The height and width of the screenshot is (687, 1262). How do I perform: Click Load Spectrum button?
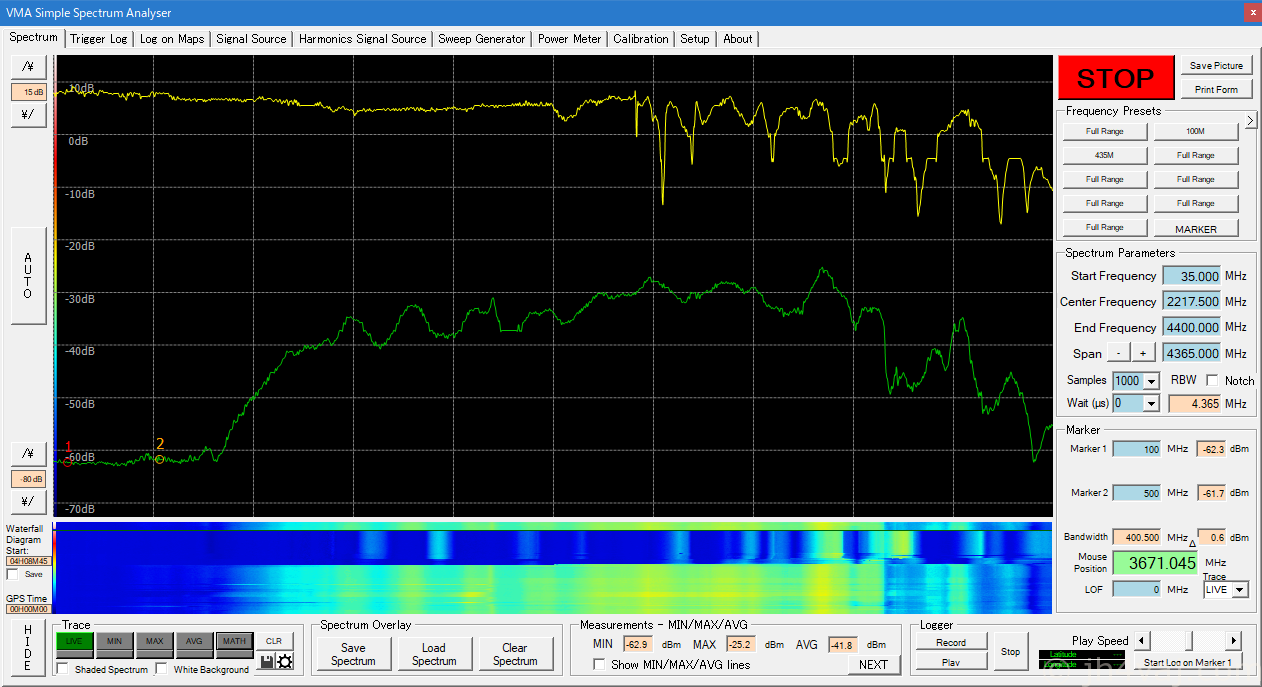(434, 654)
